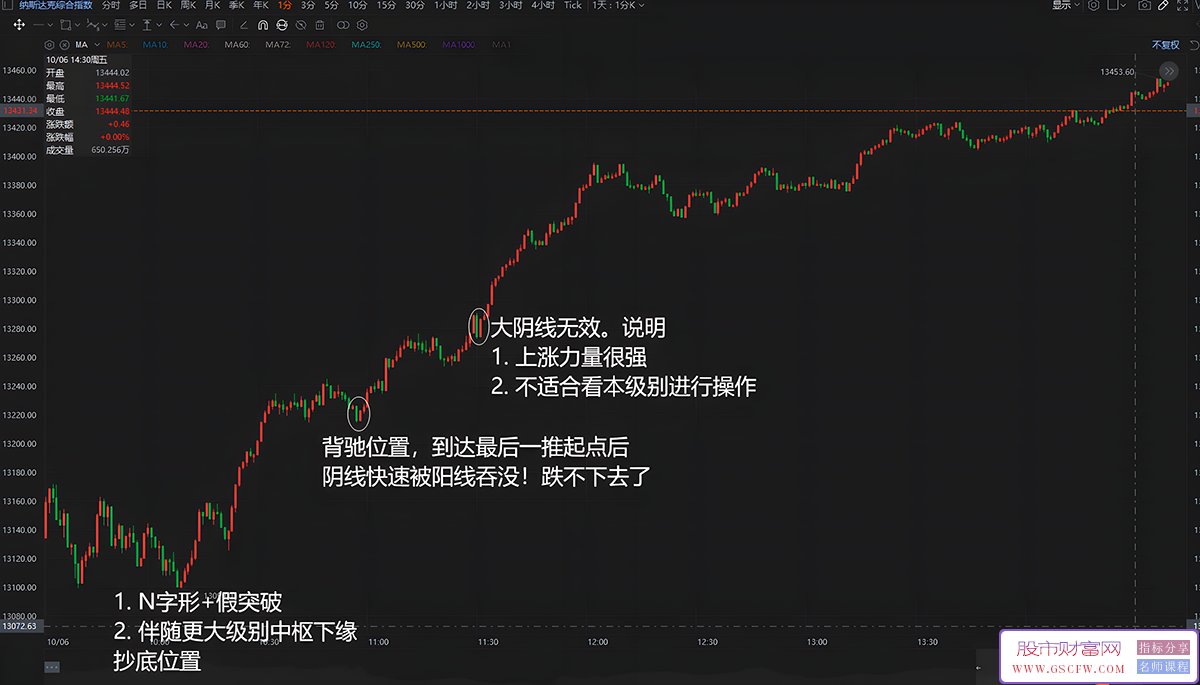Screen dimensions: 1200x685
Task: Select the Aa text annotation tool
Action: (202, 24)
